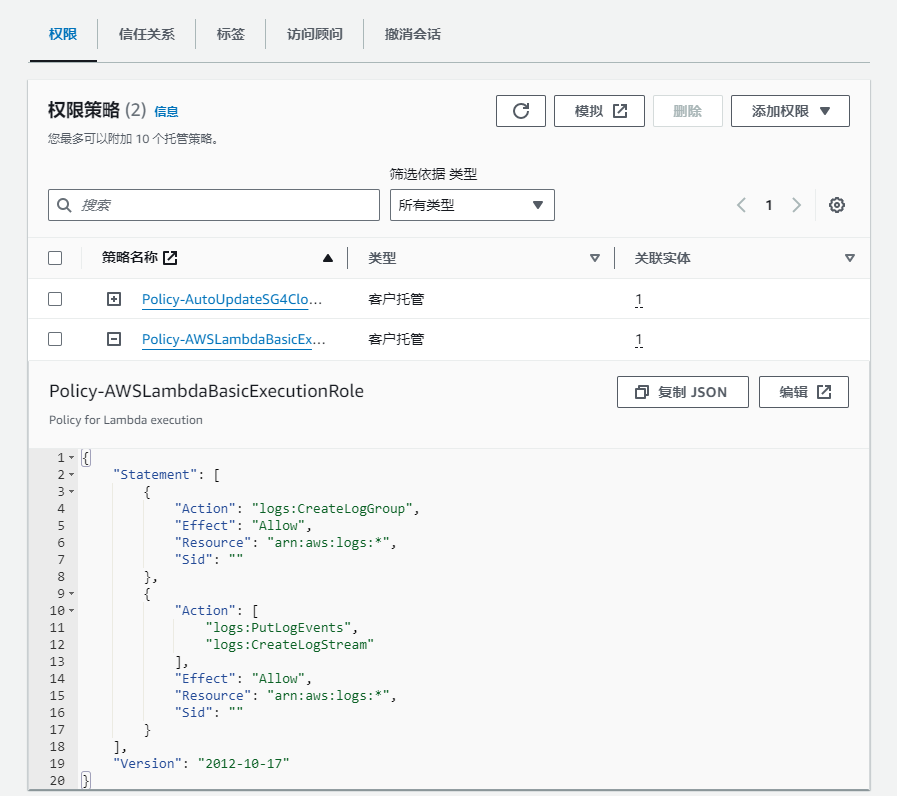
Task: Check the Policy-AutoUpdateSG4Clo row checkbox
Action: 55,299
